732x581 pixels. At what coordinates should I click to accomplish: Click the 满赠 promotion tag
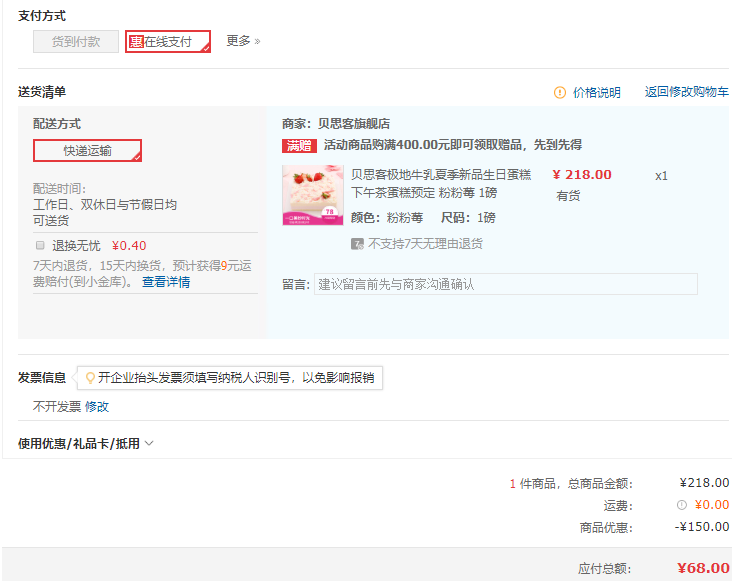point(299,146)
